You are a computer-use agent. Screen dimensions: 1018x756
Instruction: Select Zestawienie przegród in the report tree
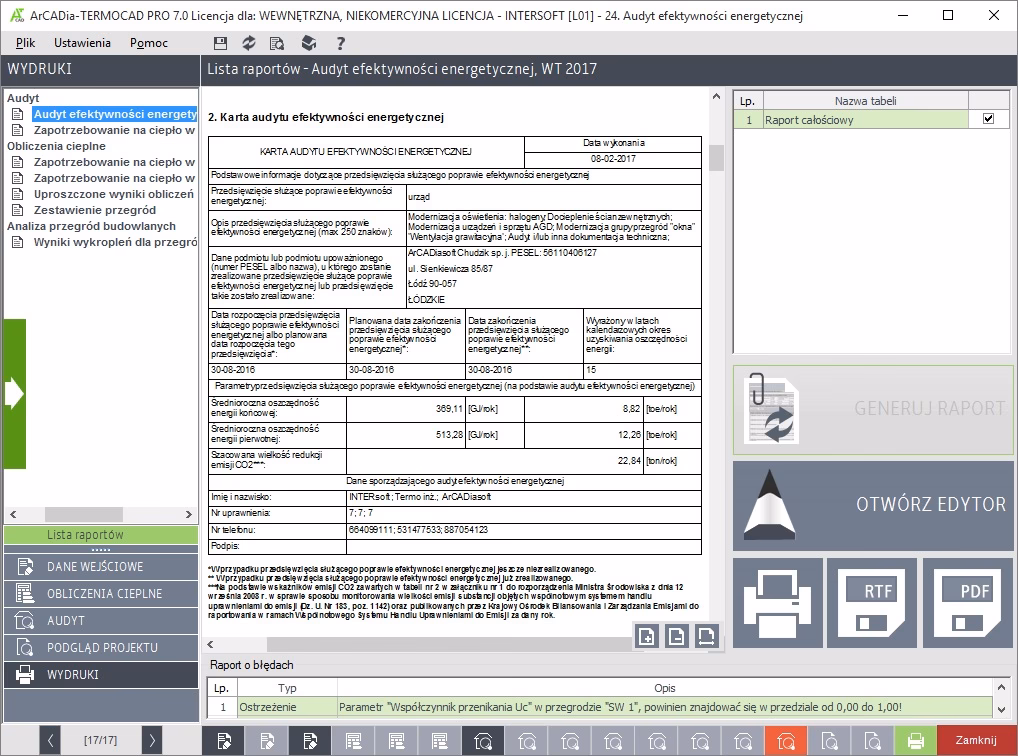coord(94,210)
